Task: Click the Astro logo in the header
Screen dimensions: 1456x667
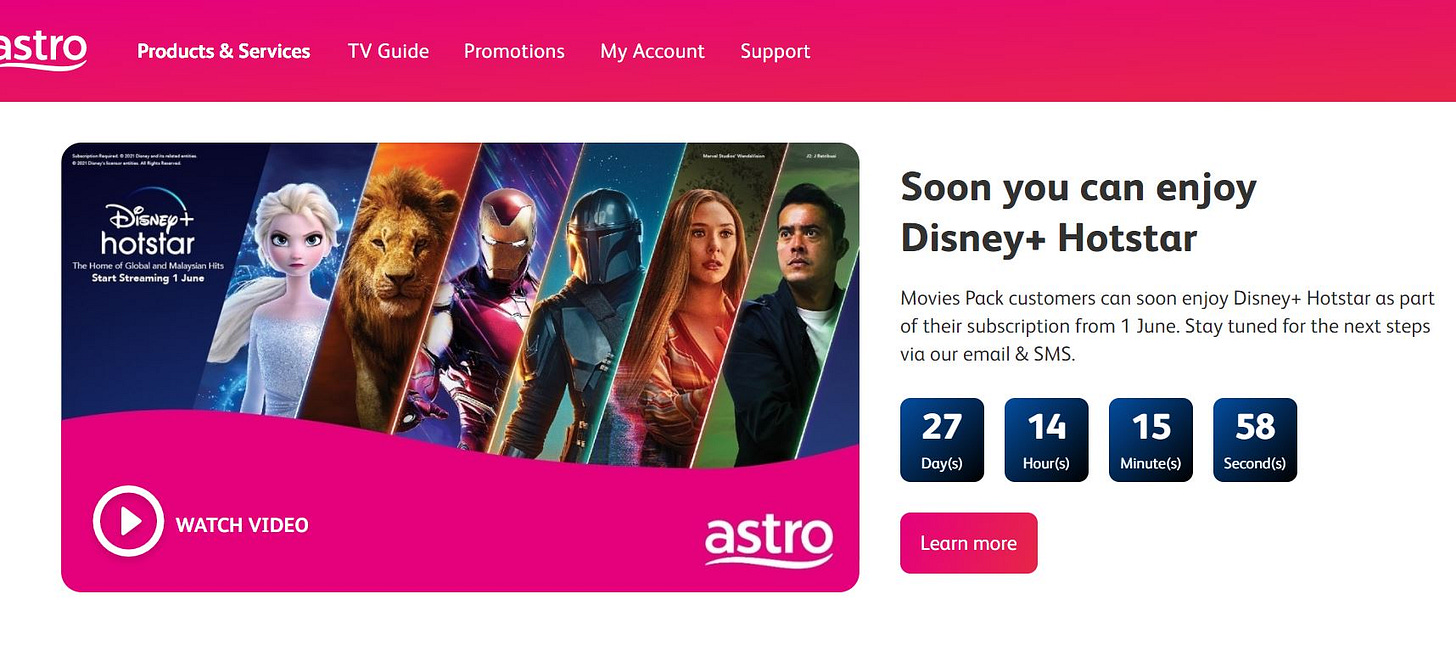Action: click(x=42, y=50)
